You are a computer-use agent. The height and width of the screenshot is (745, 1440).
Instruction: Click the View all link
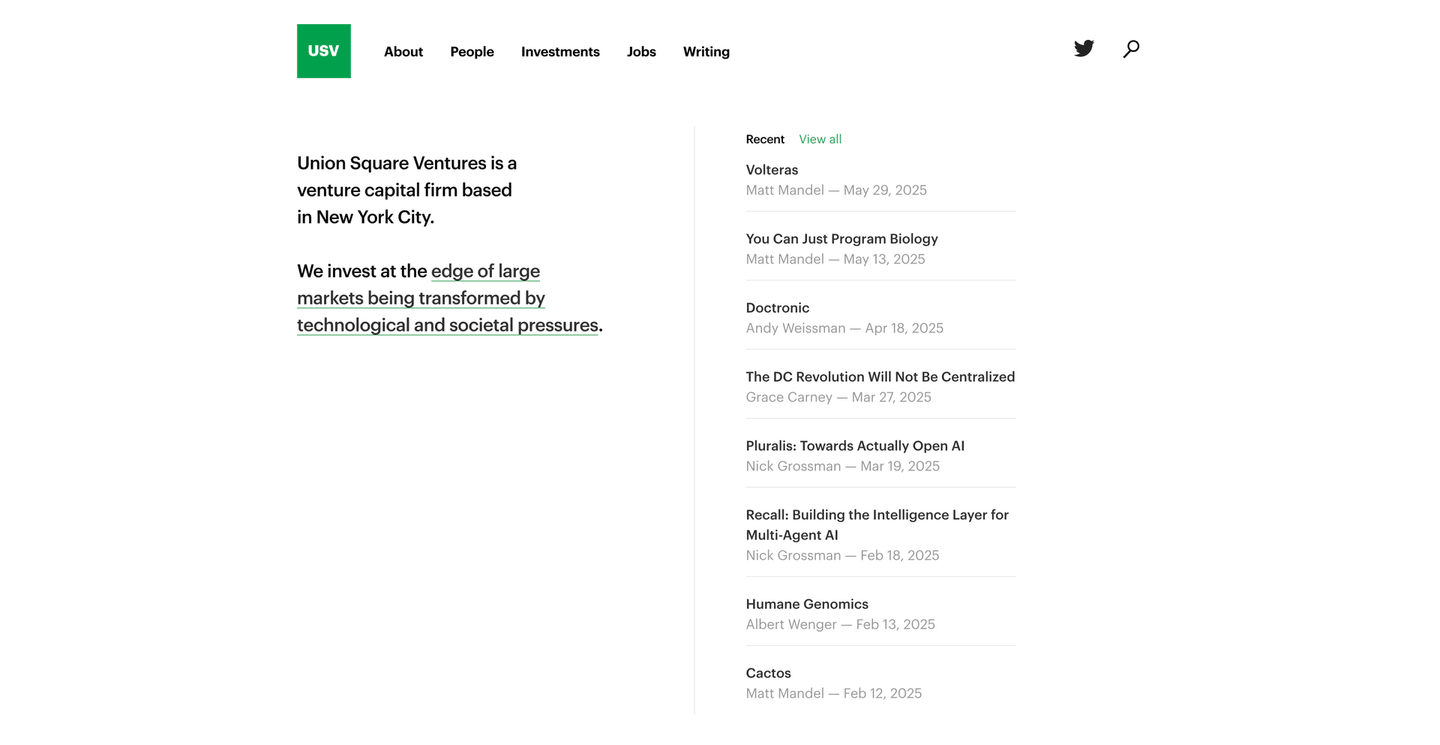[819, 139]
